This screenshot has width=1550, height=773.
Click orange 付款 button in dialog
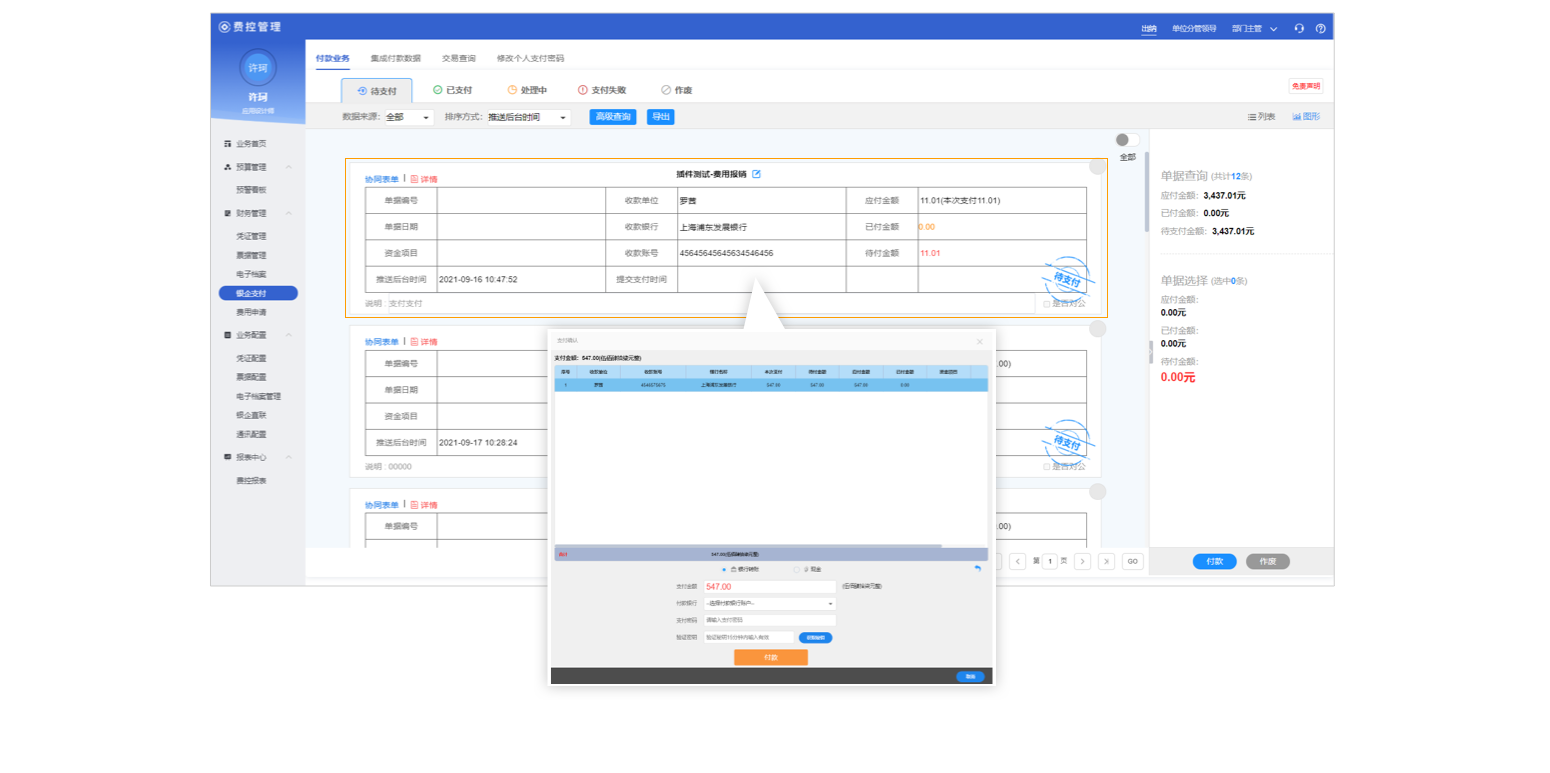[770, 657]
